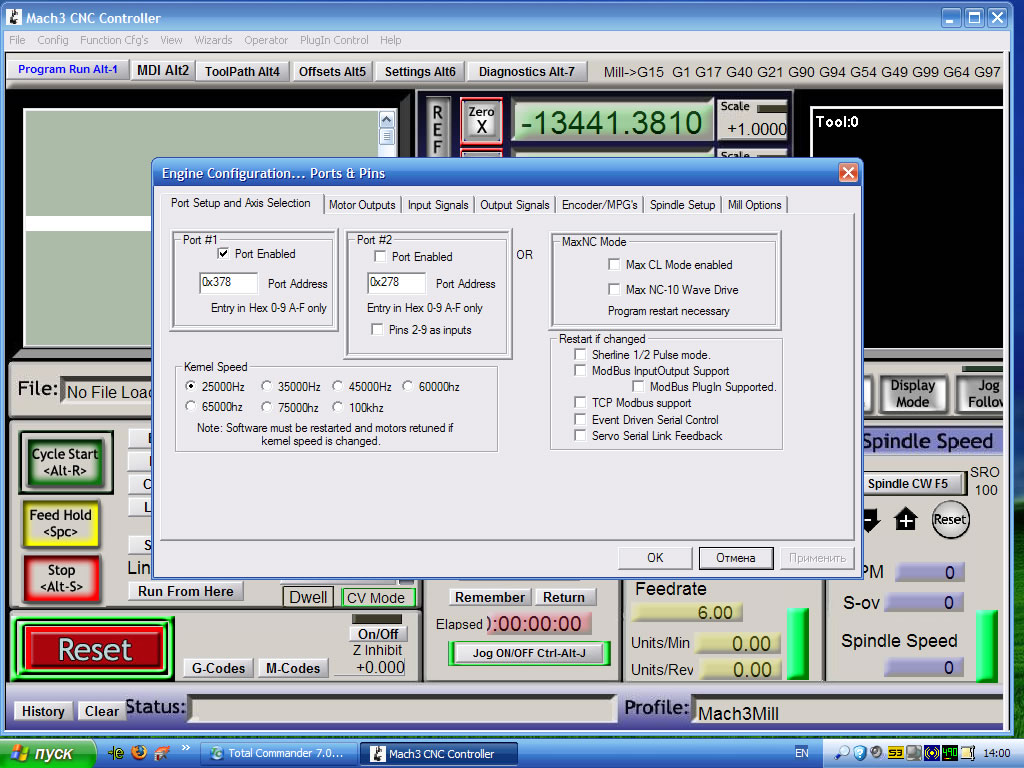This screenshot has height=768, width=1024.
Task: Toggle Event Driven Serial Control checkbox
Action: [x=580, y=419]
